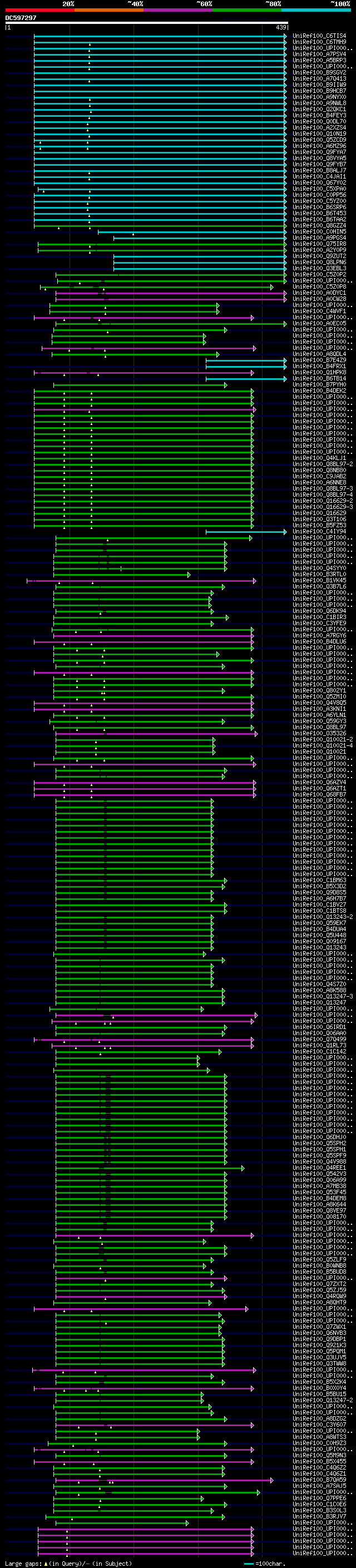The height and width of the screenshot is (1568, 356).
Task: Open the UniRef100_C4WVF1 hit label
Action: (319, 311)
